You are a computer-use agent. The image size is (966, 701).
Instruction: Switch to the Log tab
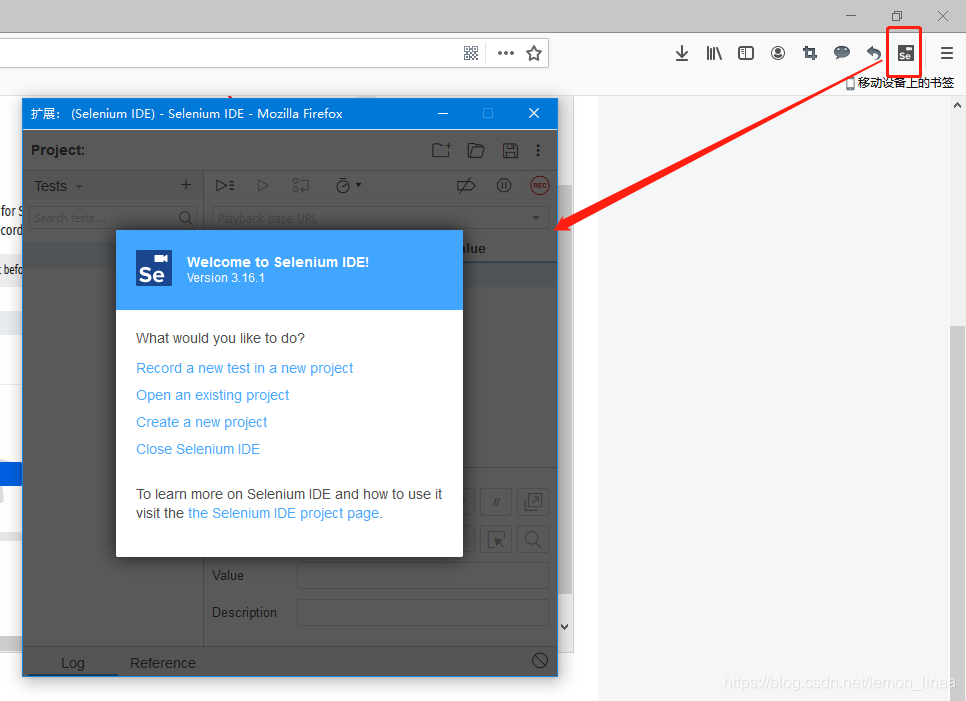click(x=73, y=663)
